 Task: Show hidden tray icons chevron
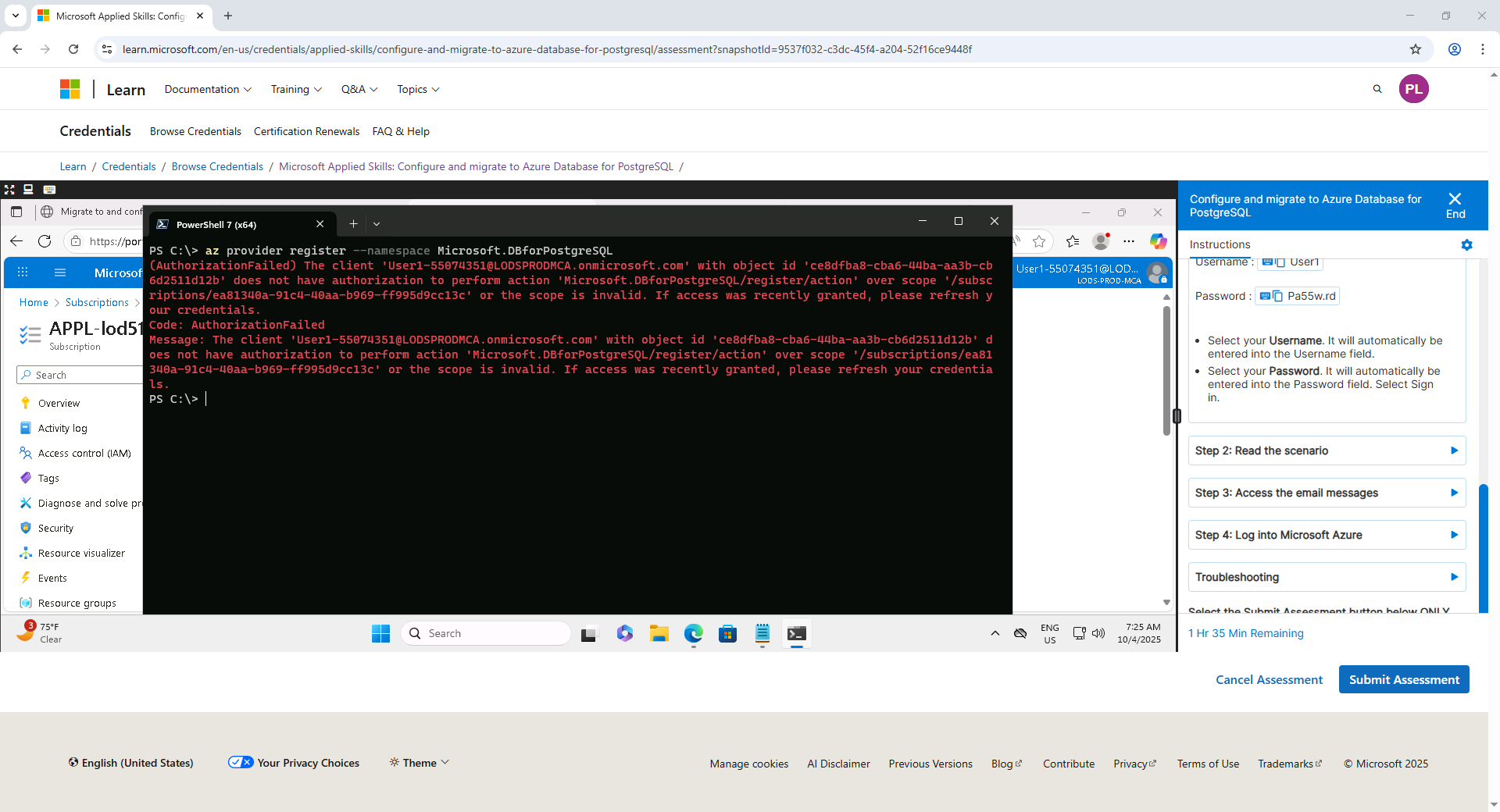(x=995, y=633)
